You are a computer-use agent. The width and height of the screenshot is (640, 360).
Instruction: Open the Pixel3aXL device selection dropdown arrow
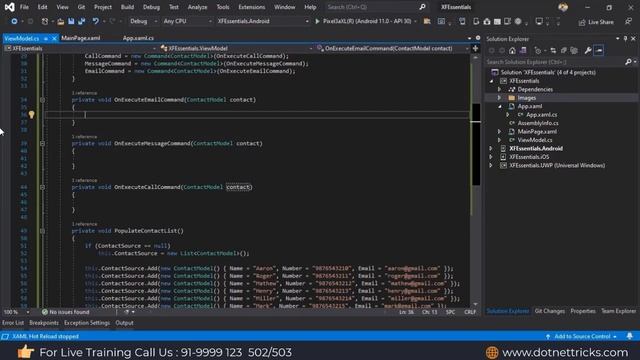point(416,21)
